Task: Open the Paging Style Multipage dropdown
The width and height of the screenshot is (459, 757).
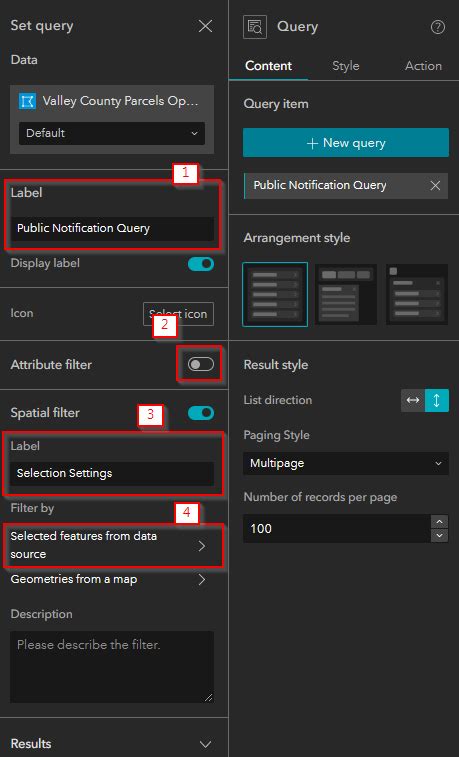Action: pos(346,463)
